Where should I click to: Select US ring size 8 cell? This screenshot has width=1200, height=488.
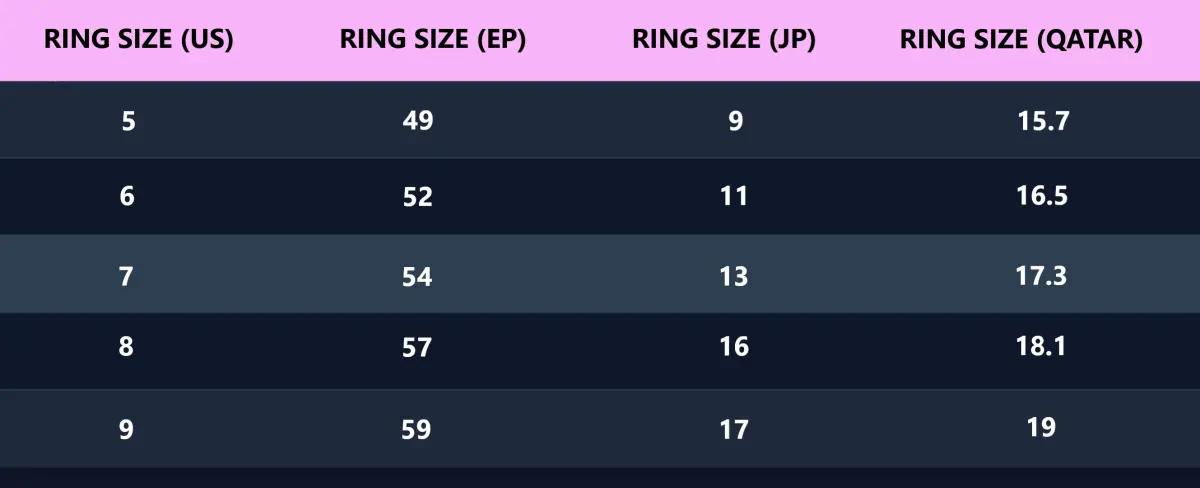pos(126,347)
